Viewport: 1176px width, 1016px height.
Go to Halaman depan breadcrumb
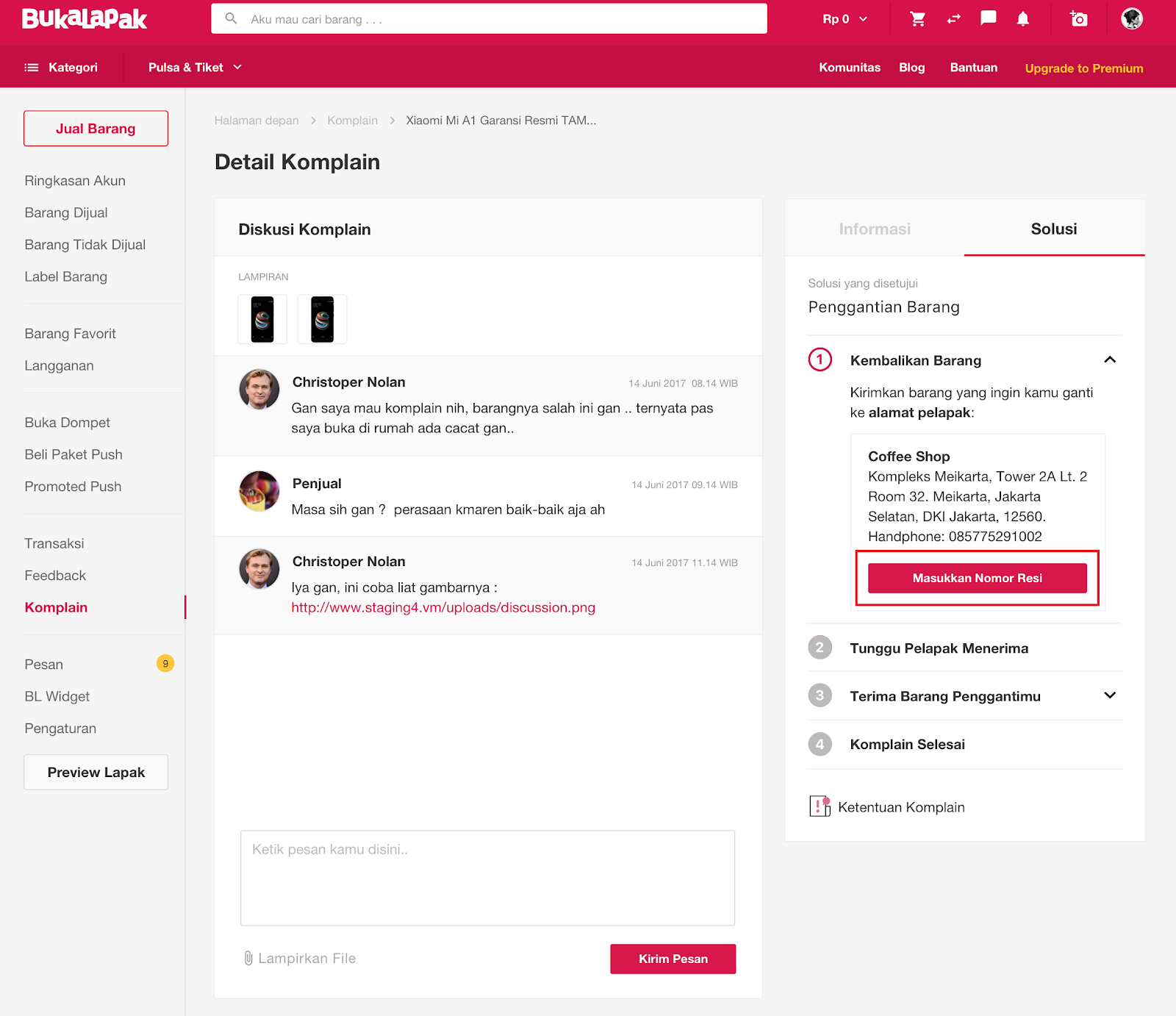coord(257,121)
